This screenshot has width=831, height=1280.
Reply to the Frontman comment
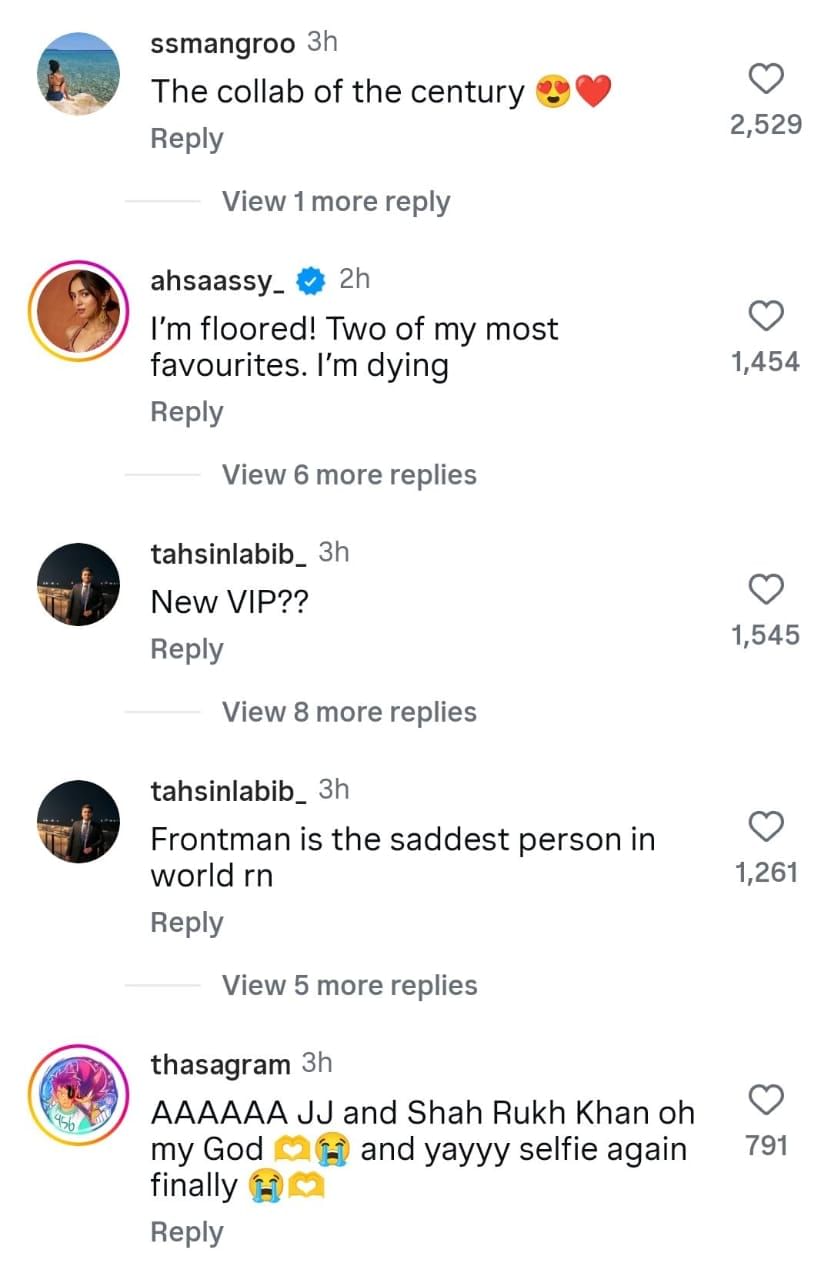click(x=187, y=922)
